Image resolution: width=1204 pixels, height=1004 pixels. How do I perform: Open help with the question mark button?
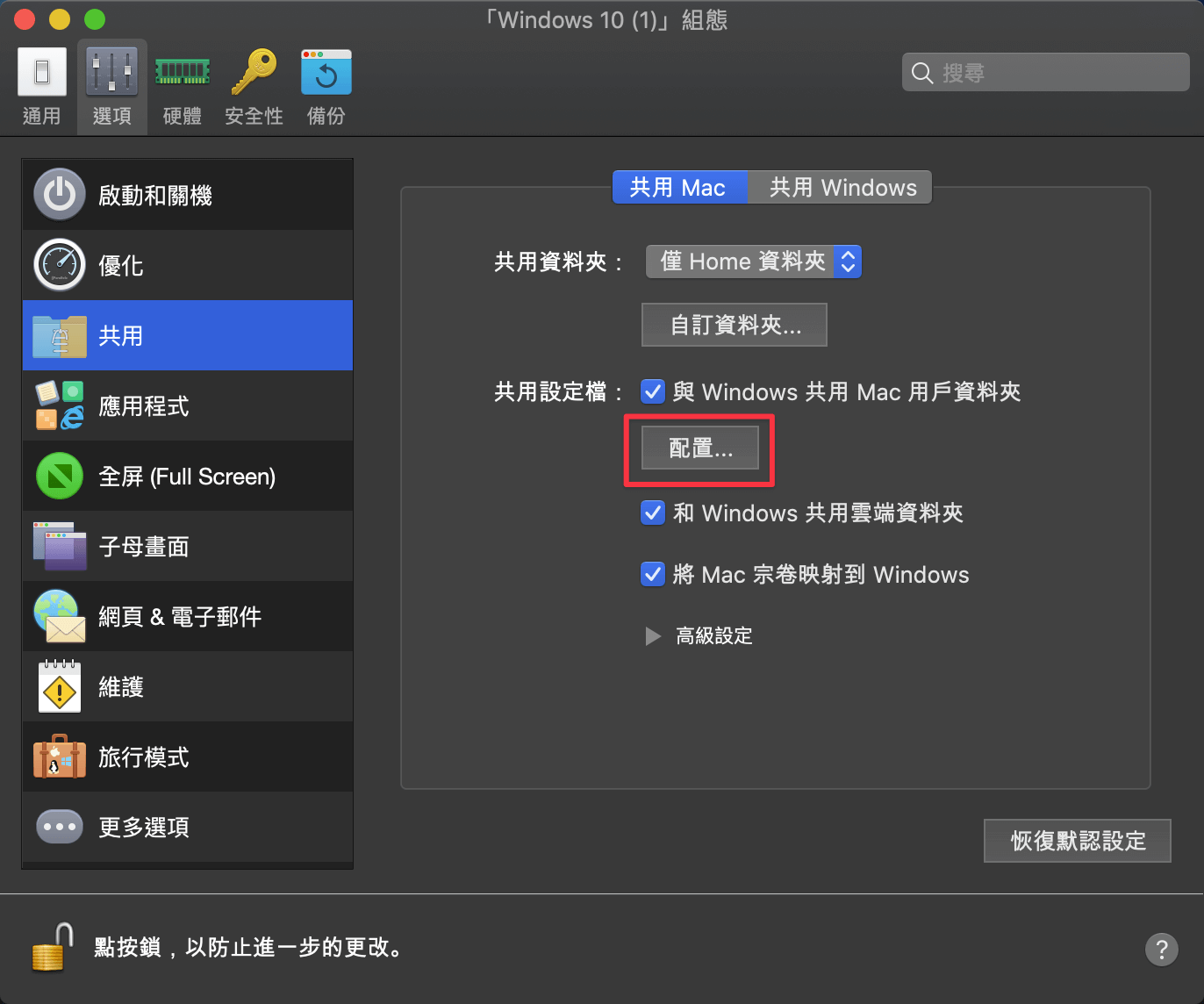[x=1162, y=949]
